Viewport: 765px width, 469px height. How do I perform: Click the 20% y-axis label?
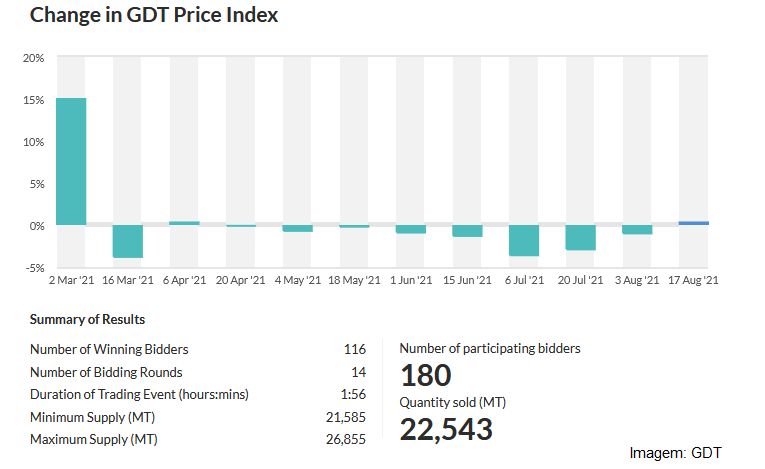(x=33, y=58)
